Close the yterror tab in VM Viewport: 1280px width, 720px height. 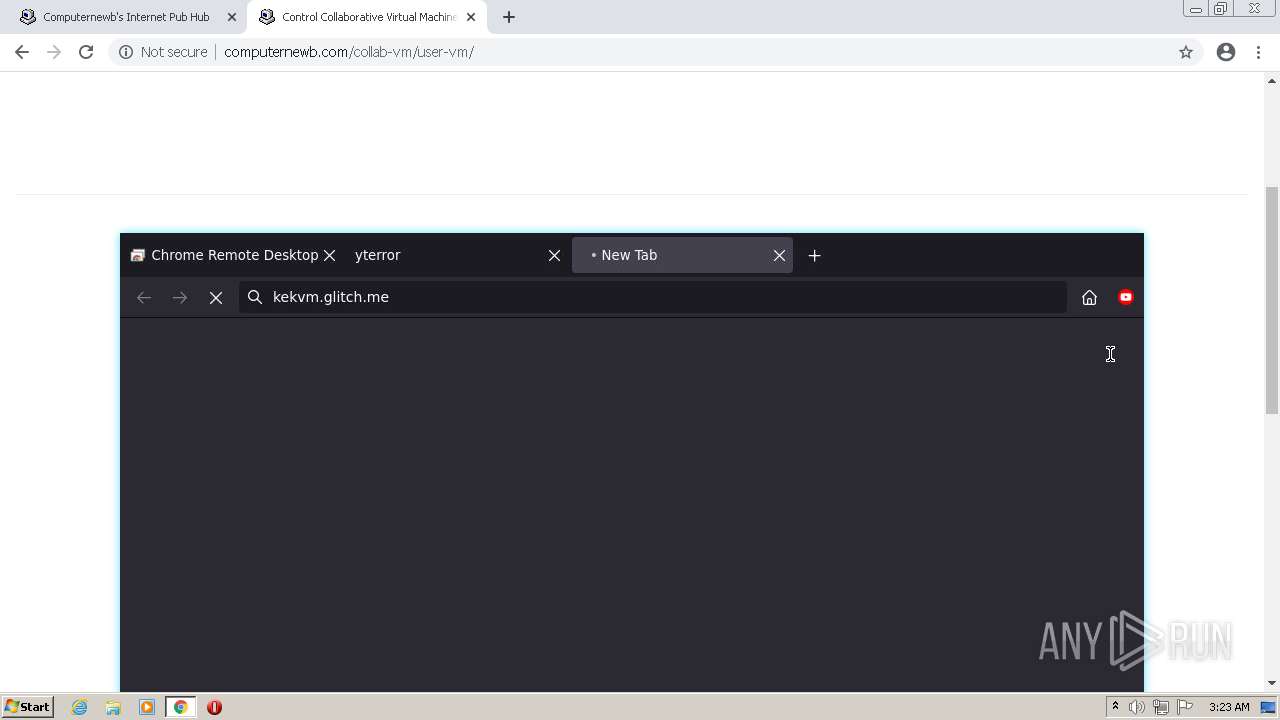pyautogui.click(x=554, y=255)
